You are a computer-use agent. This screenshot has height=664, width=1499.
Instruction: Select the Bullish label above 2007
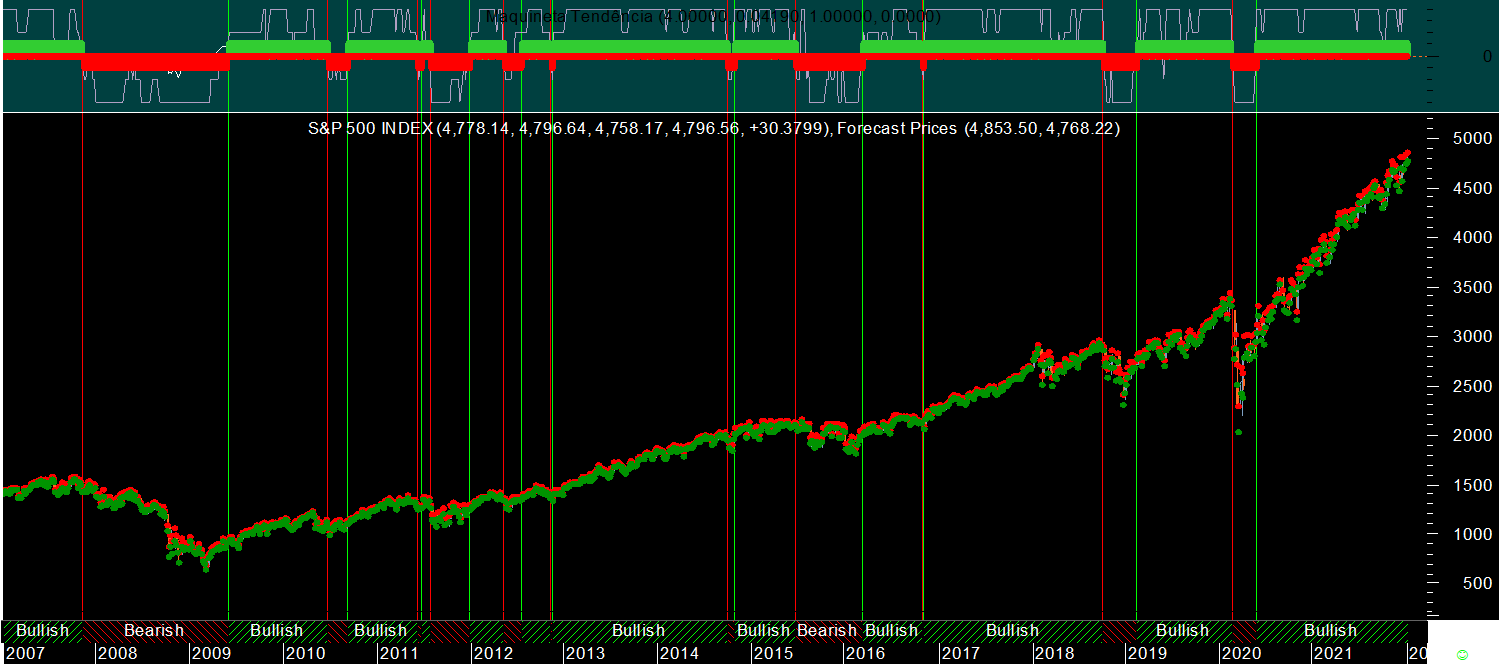pyautogui.click(x=43, y=631)
